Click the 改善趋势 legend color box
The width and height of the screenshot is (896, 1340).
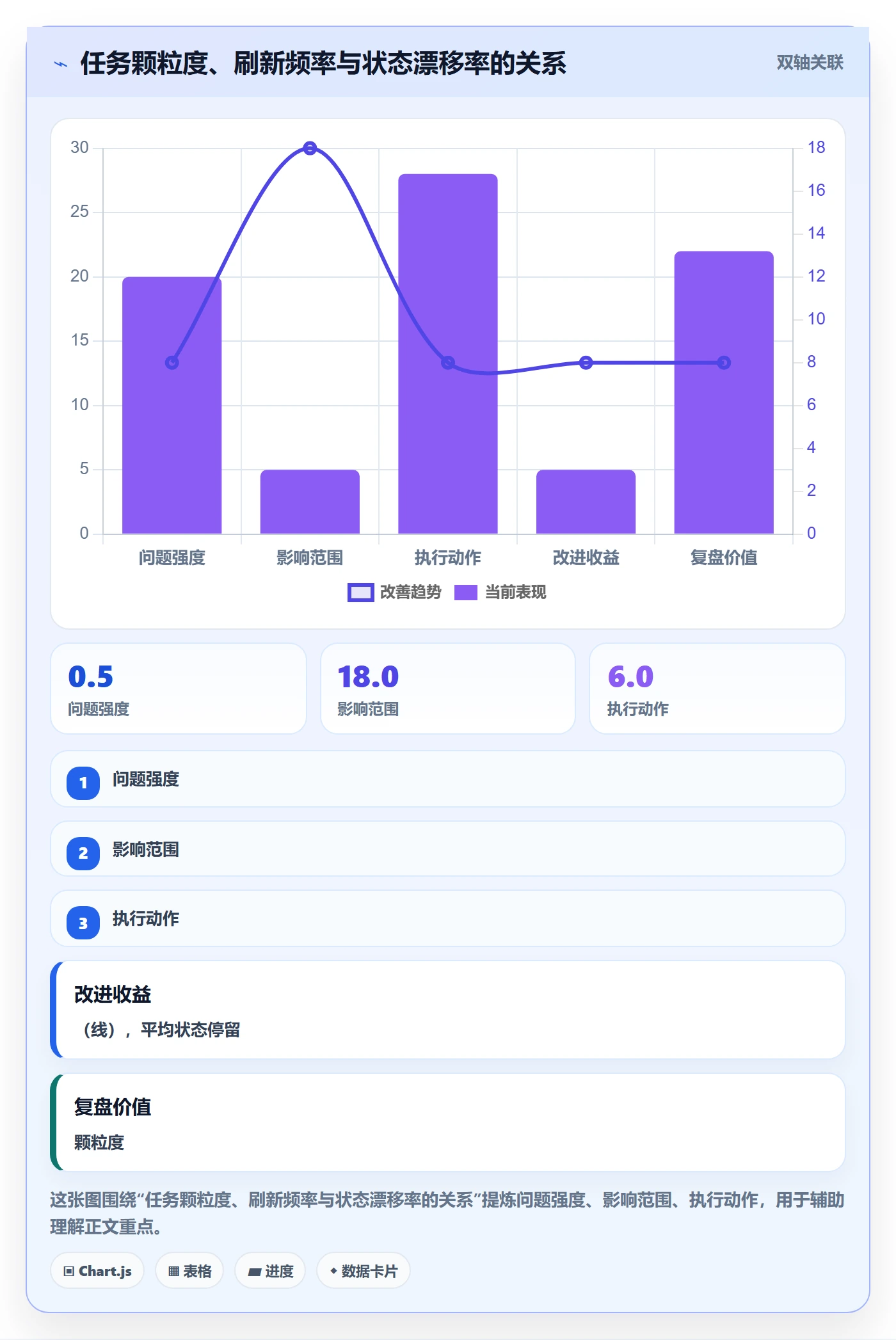pos(360,593)
